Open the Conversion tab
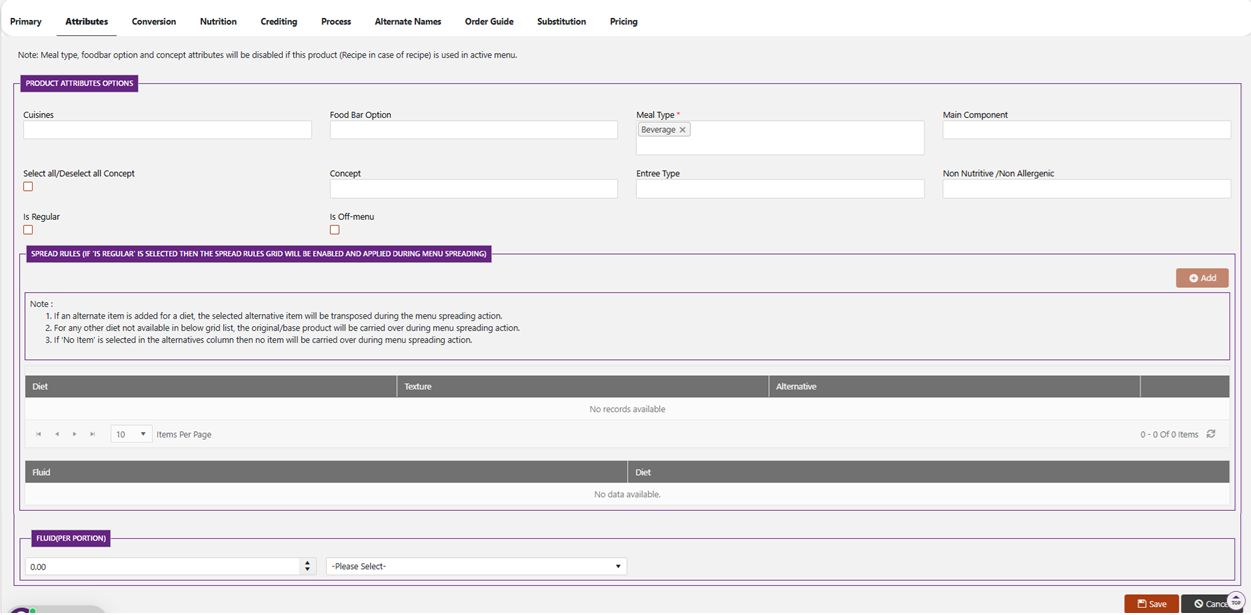The width and height of the screenshot is (1251, 615). point(154,21)
